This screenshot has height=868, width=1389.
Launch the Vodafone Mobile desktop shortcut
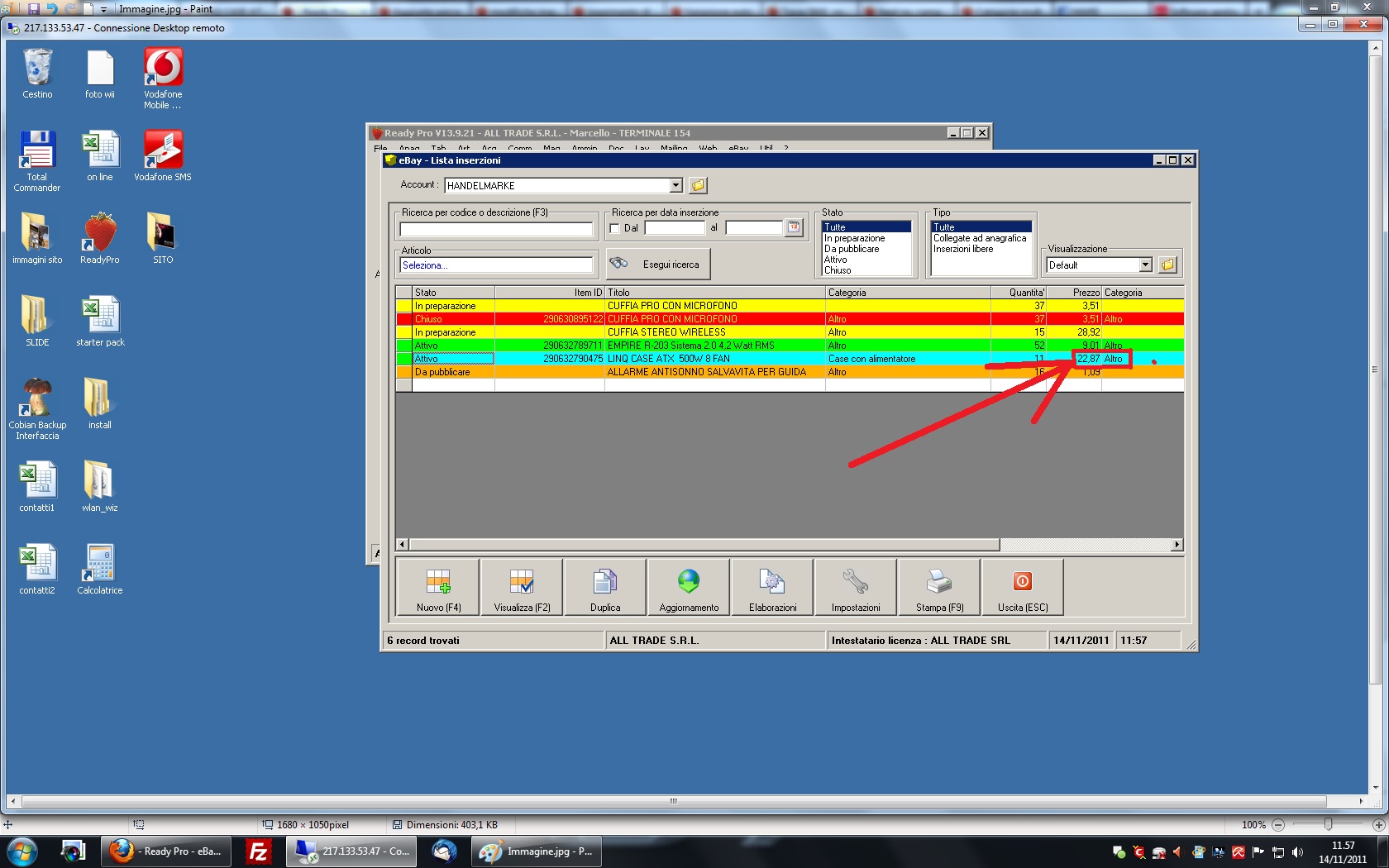[x=163, y=78]
